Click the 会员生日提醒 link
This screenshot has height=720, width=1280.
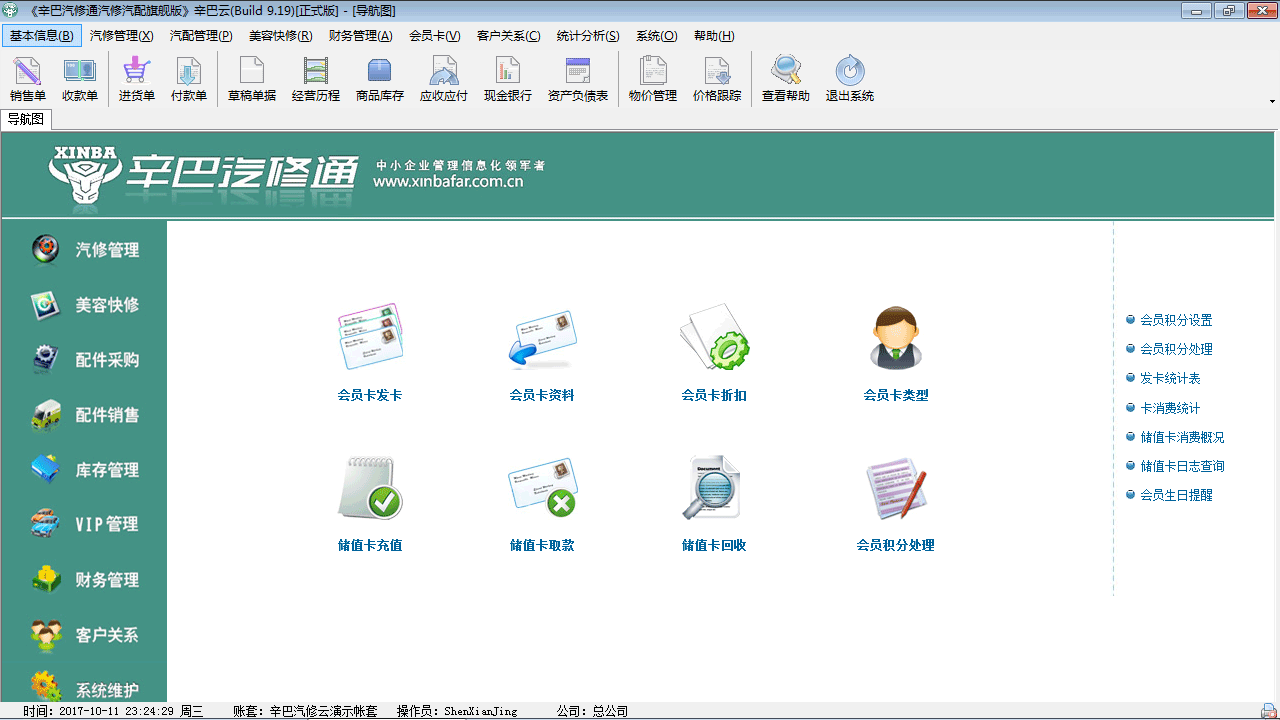click(x=1176, y=495)
